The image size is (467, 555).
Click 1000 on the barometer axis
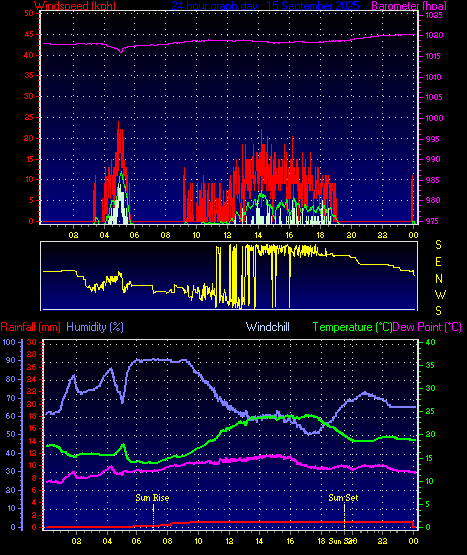pos(434,118)
